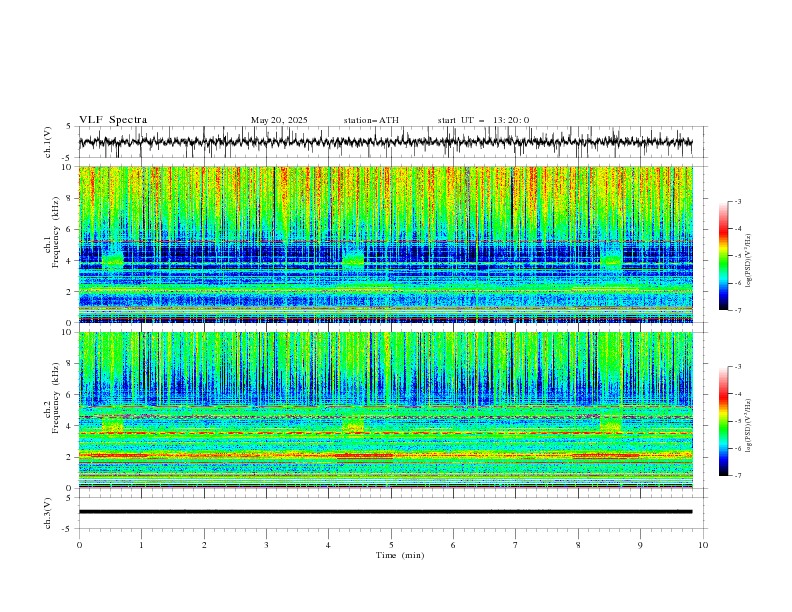Viewport: 792px width, 612px height.
Task: Click inside the ch.1 spectrogram panel
Action: 385,244
